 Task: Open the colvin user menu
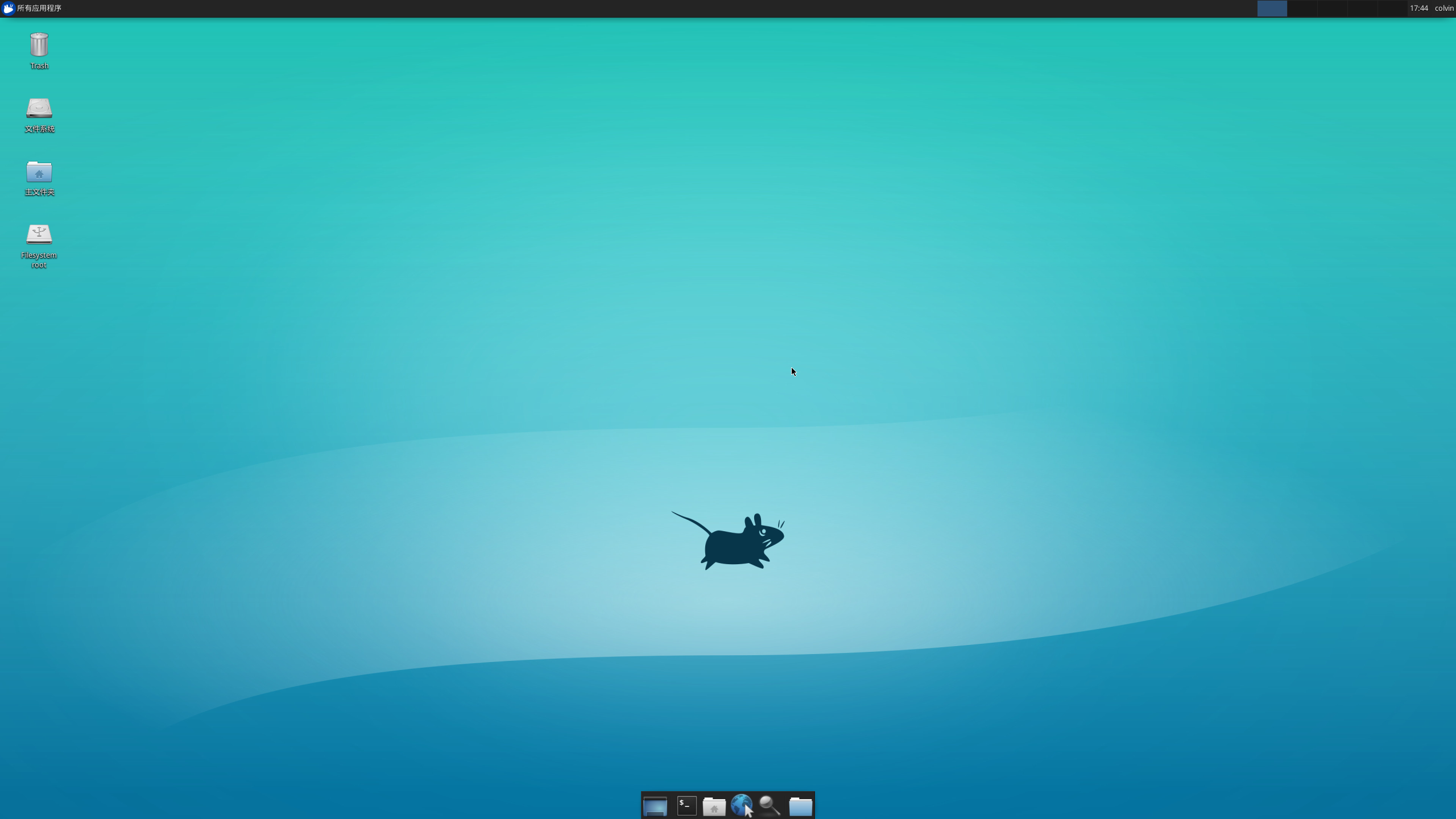coord(1443,8)
